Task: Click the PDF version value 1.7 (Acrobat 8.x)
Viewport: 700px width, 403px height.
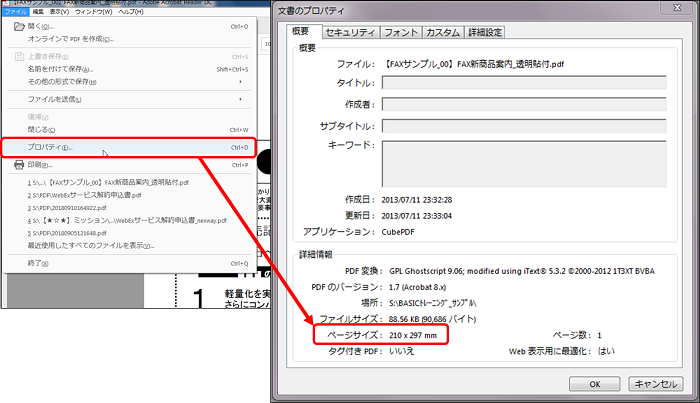Action: (x=417, y=287)
